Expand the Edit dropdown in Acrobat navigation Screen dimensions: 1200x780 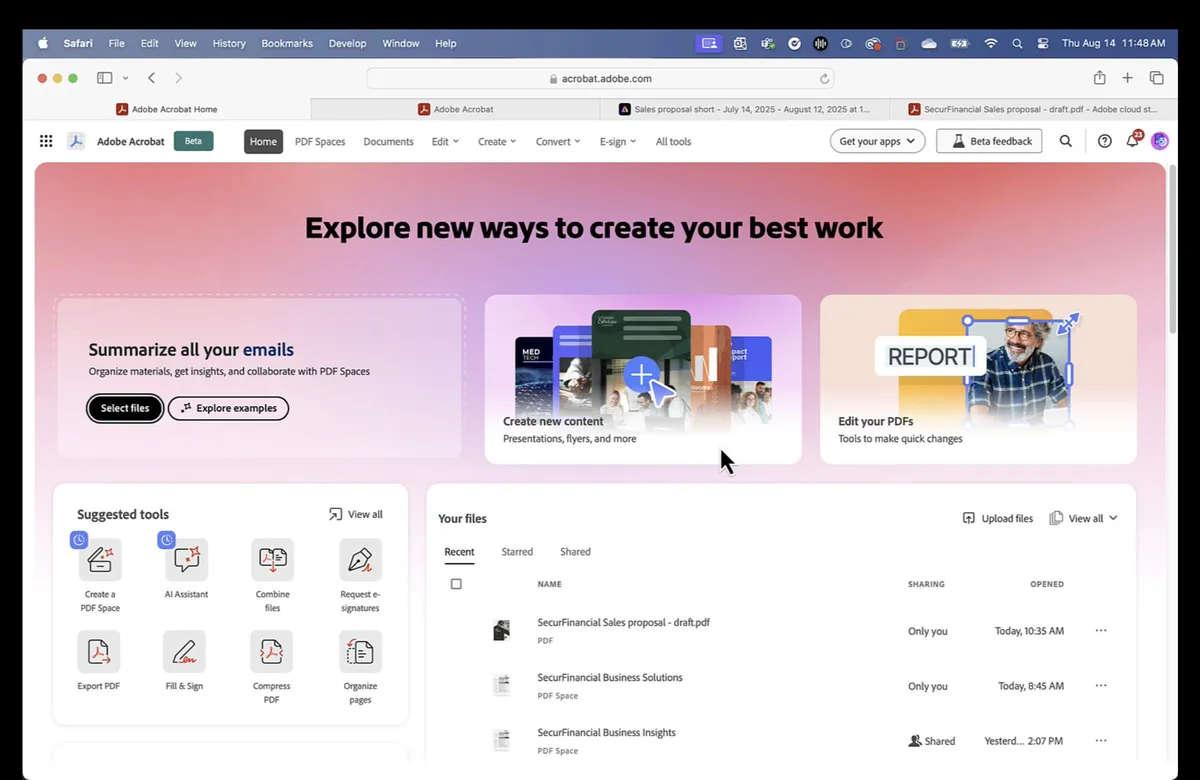[445, 141]
